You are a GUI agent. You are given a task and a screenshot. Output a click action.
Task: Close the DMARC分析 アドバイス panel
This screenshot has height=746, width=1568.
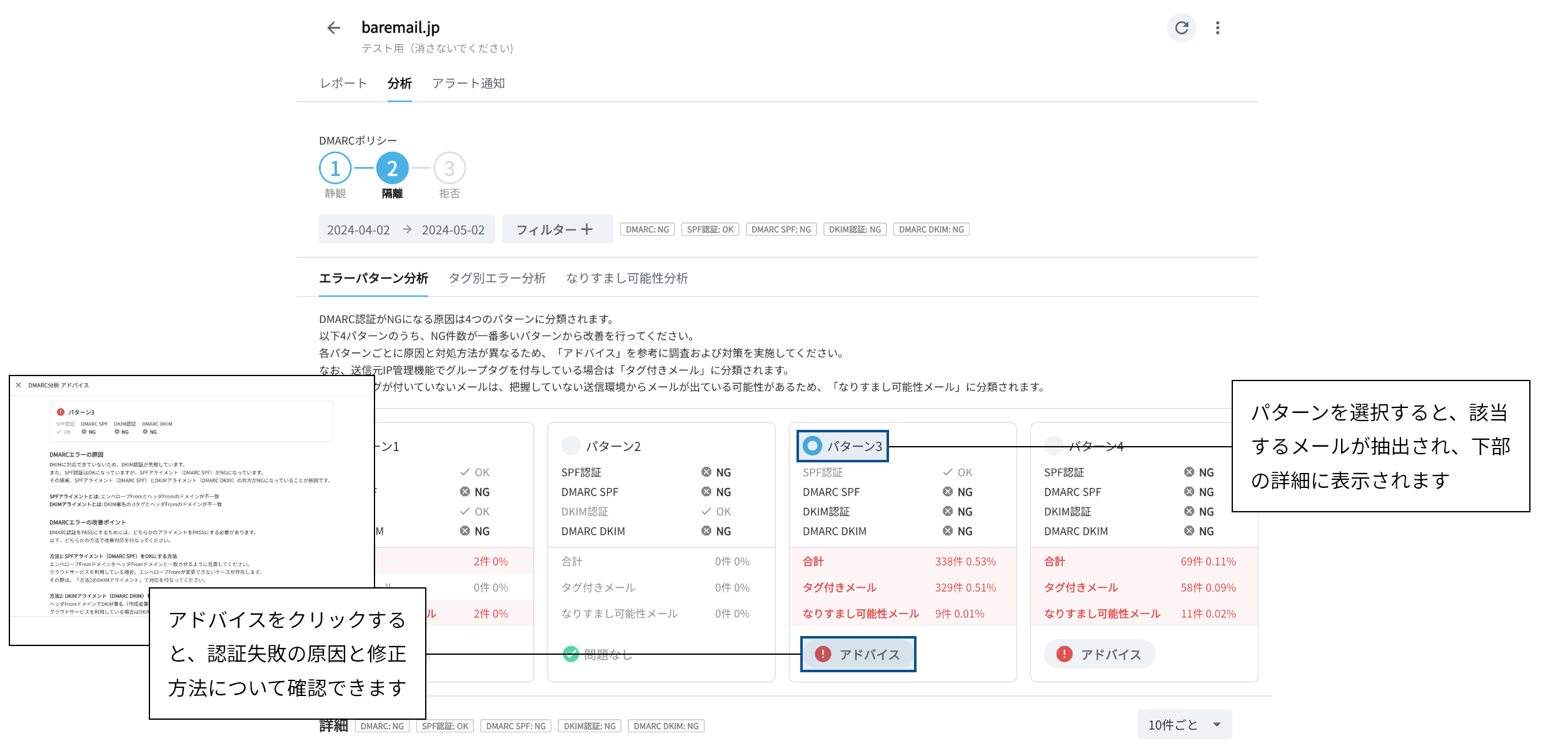click(x=19, y=385)
